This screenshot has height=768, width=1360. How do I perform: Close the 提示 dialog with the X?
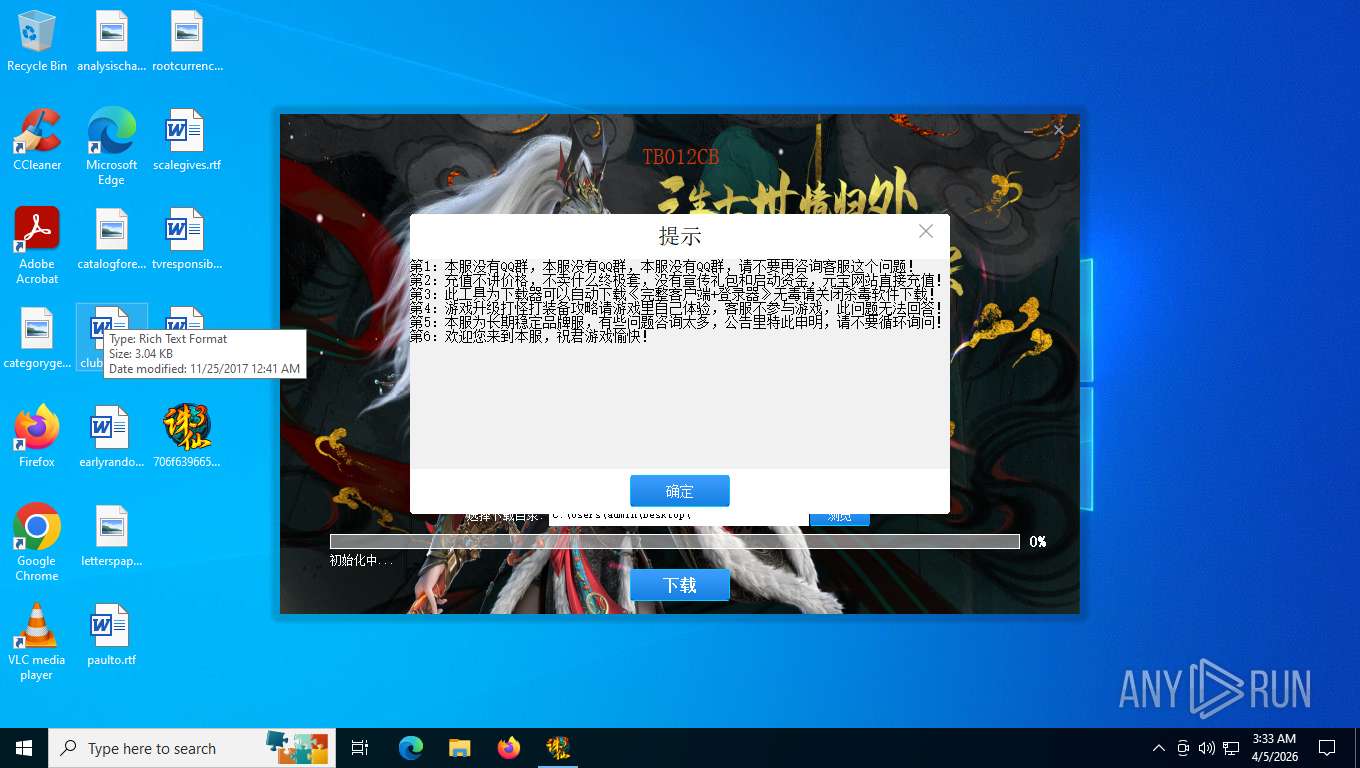[926, 231]
